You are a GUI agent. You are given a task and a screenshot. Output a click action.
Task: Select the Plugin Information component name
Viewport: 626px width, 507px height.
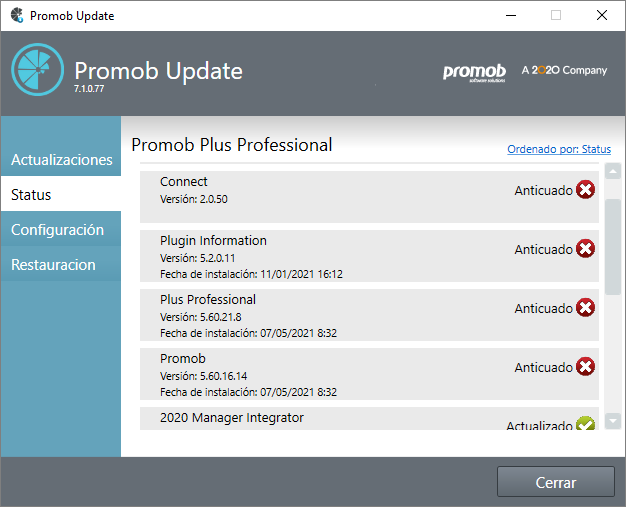tap(213, 241)
